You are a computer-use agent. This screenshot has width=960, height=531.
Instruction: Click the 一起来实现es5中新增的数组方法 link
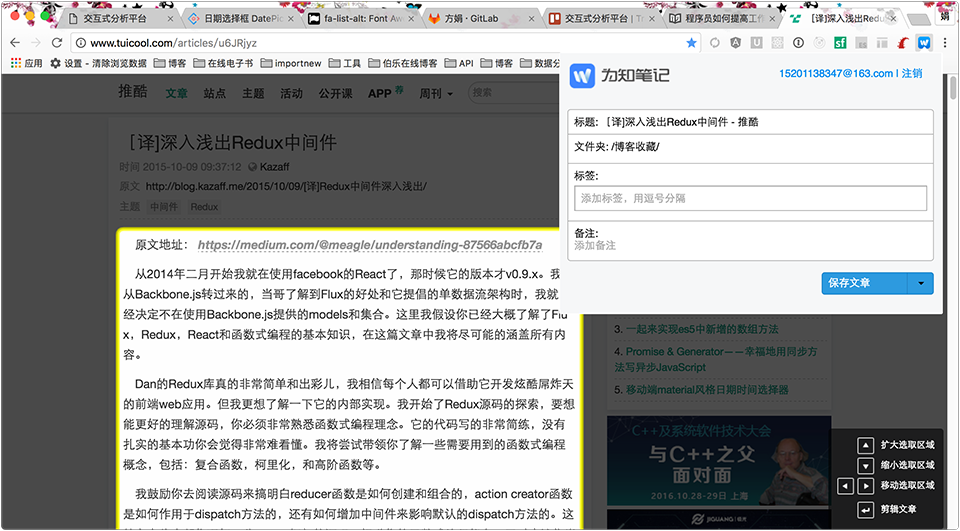(x=702, y=330)
